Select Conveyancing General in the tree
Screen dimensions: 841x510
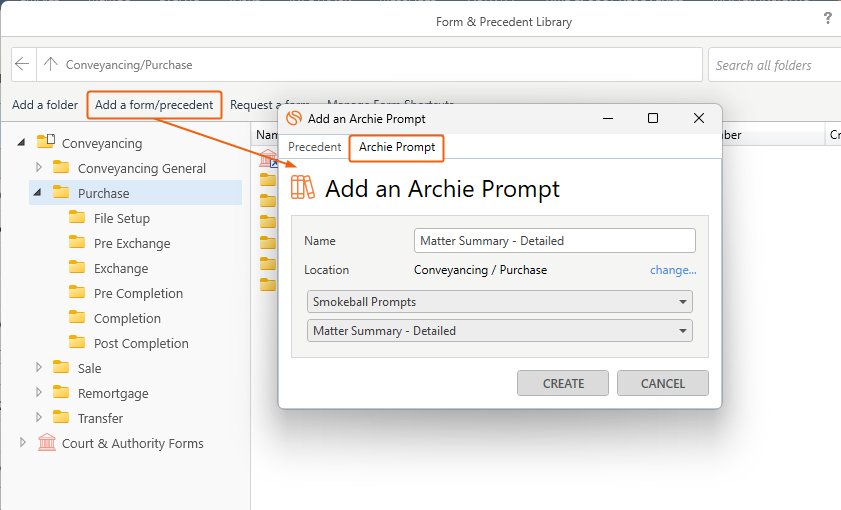[142, 168]
